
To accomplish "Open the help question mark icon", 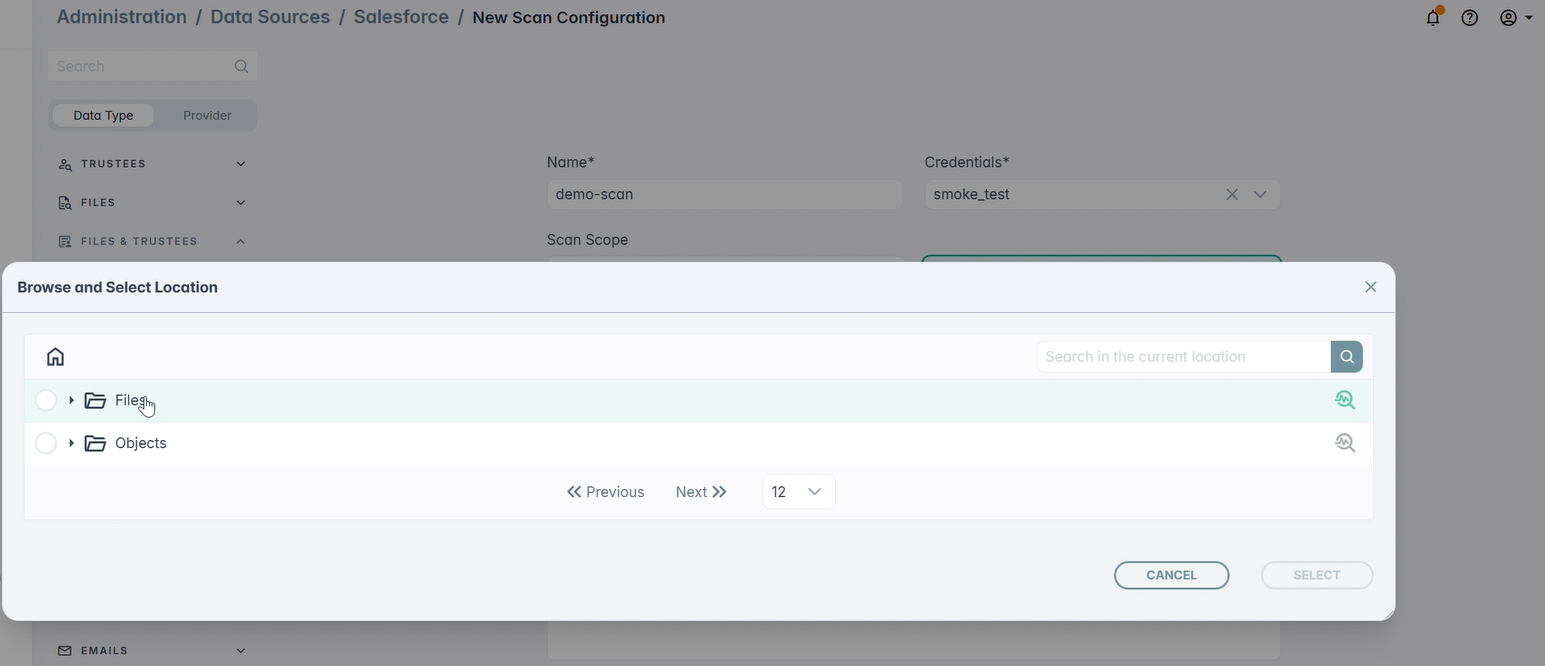I will (x=1470, y=17).
